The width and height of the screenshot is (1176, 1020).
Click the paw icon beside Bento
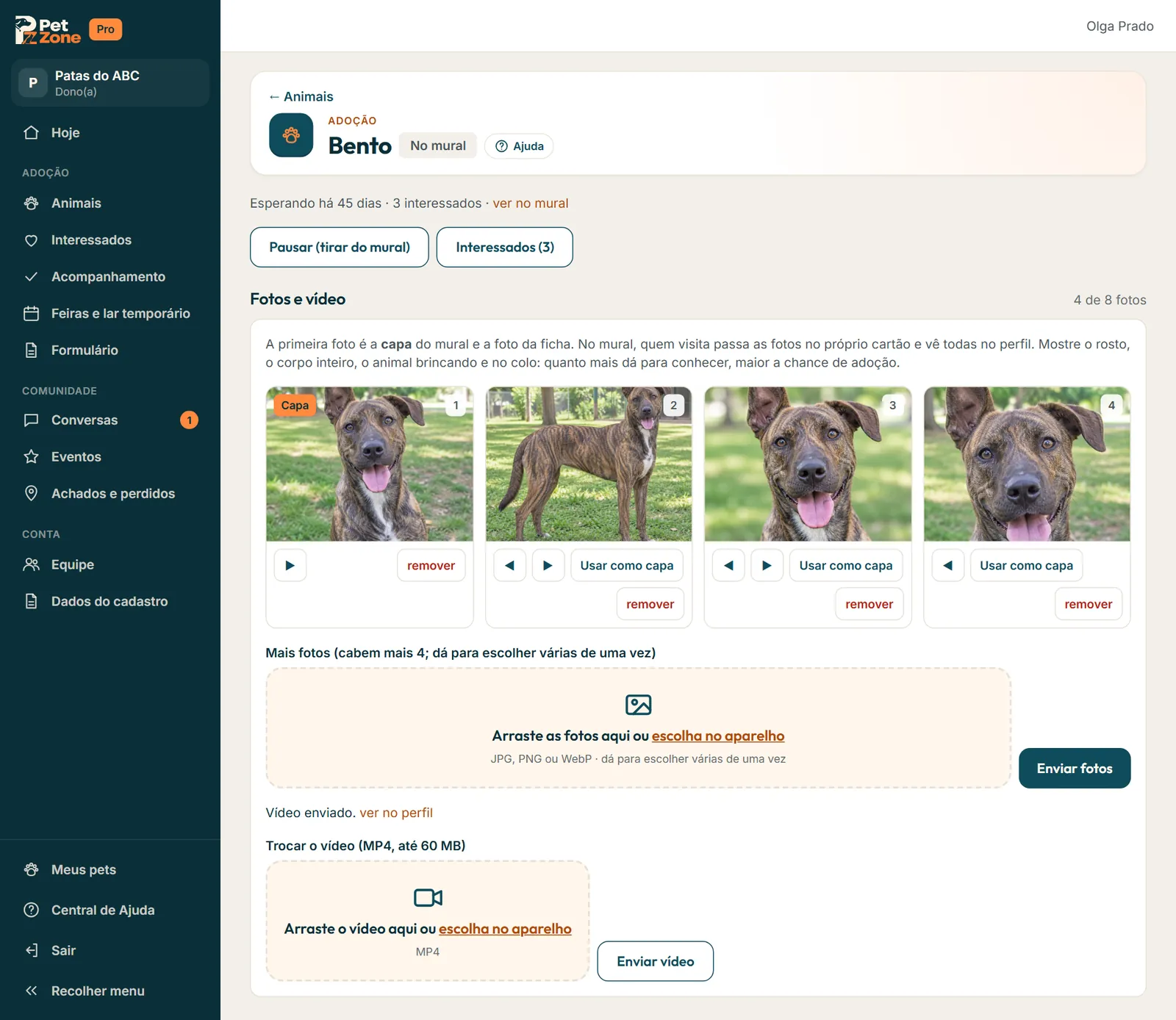(x=291, y=135)
